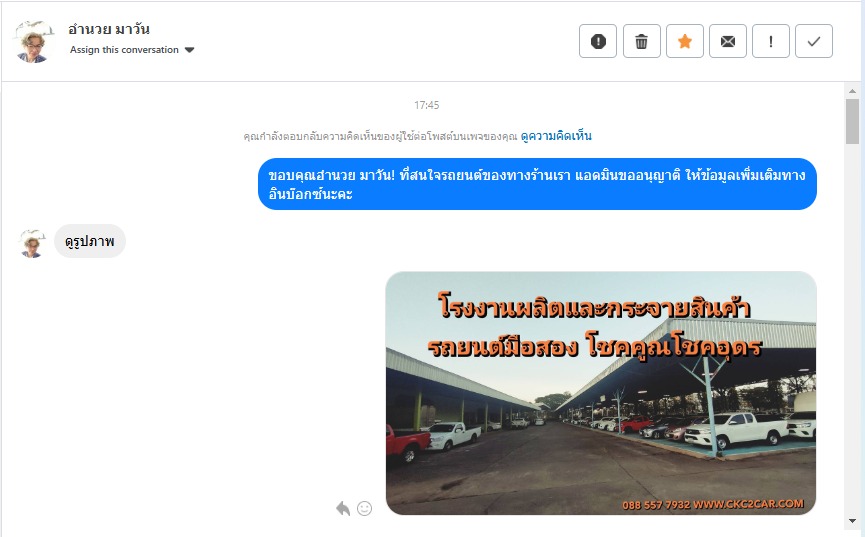Flag conversation with the exclamation mark button
The image size is (865, 537).
tap(771, 41)
